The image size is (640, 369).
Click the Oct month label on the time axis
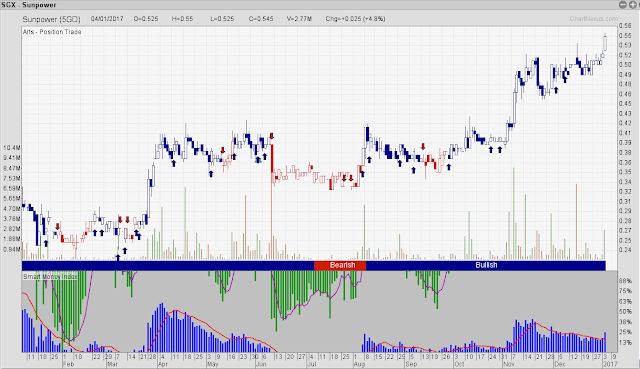click(459, 364)
